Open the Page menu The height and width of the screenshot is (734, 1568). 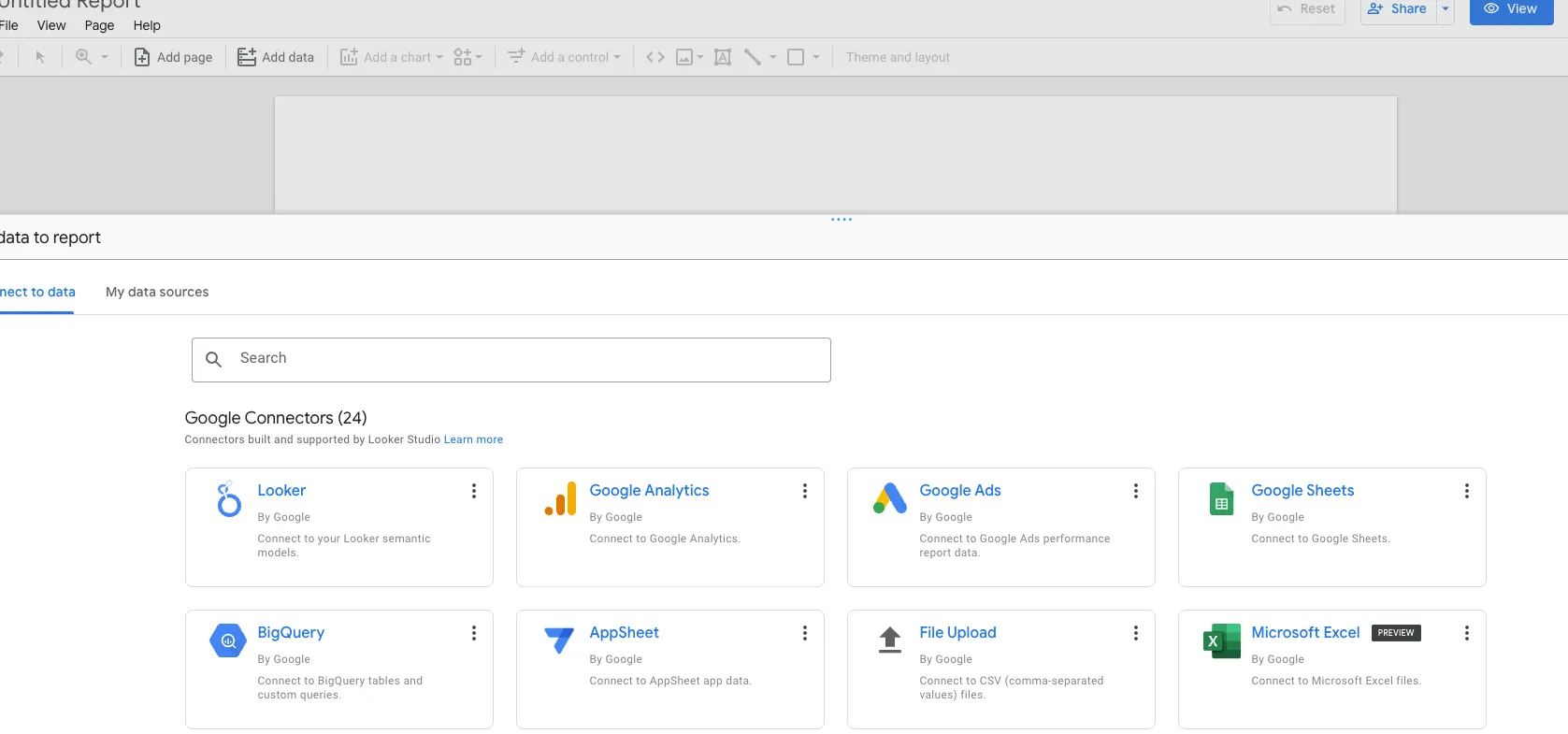click(x=99, y=25)
